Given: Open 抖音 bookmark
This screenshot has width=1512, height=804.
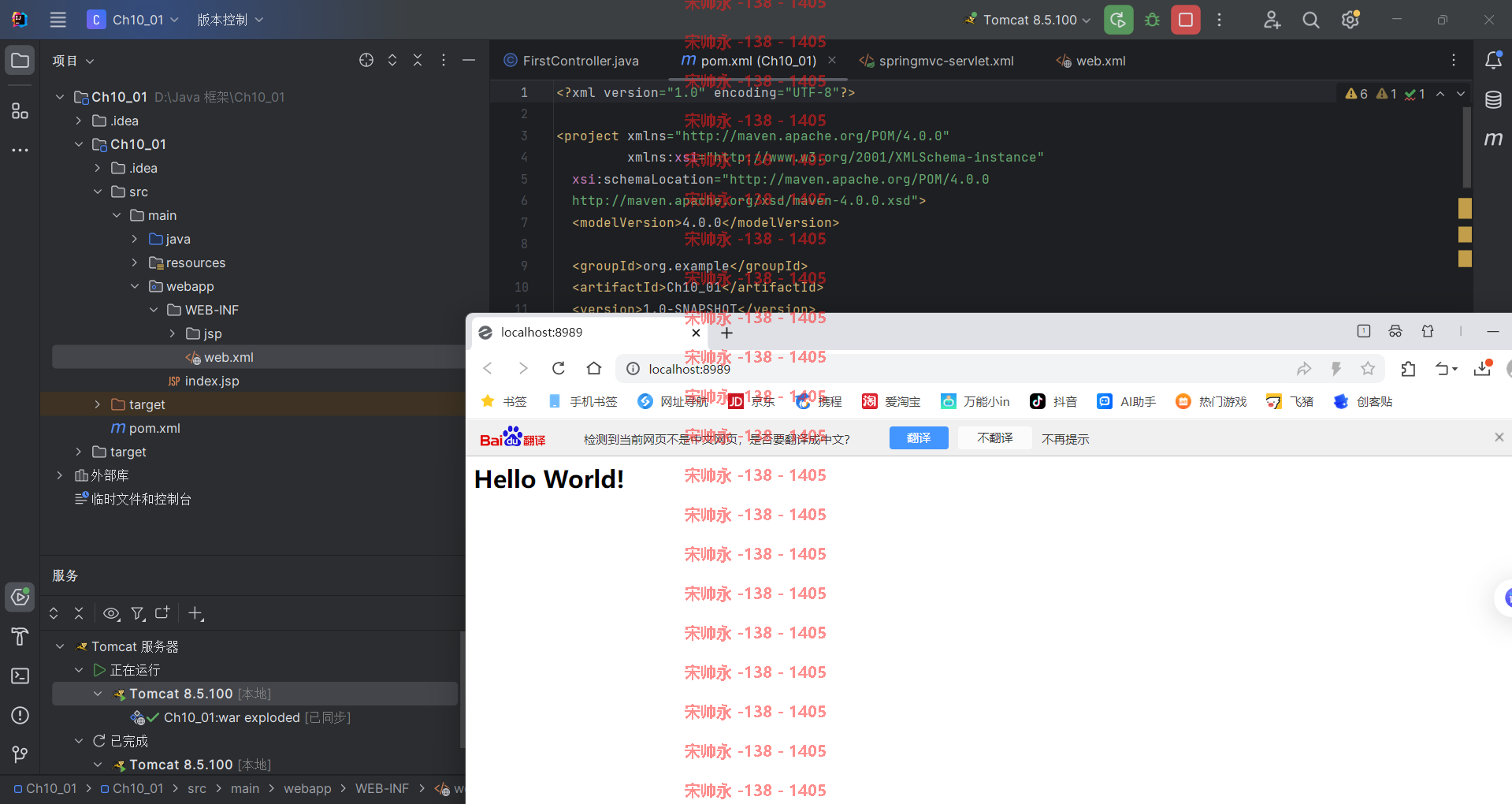Looking at the screenshot, I should [x=1053, y=401].
